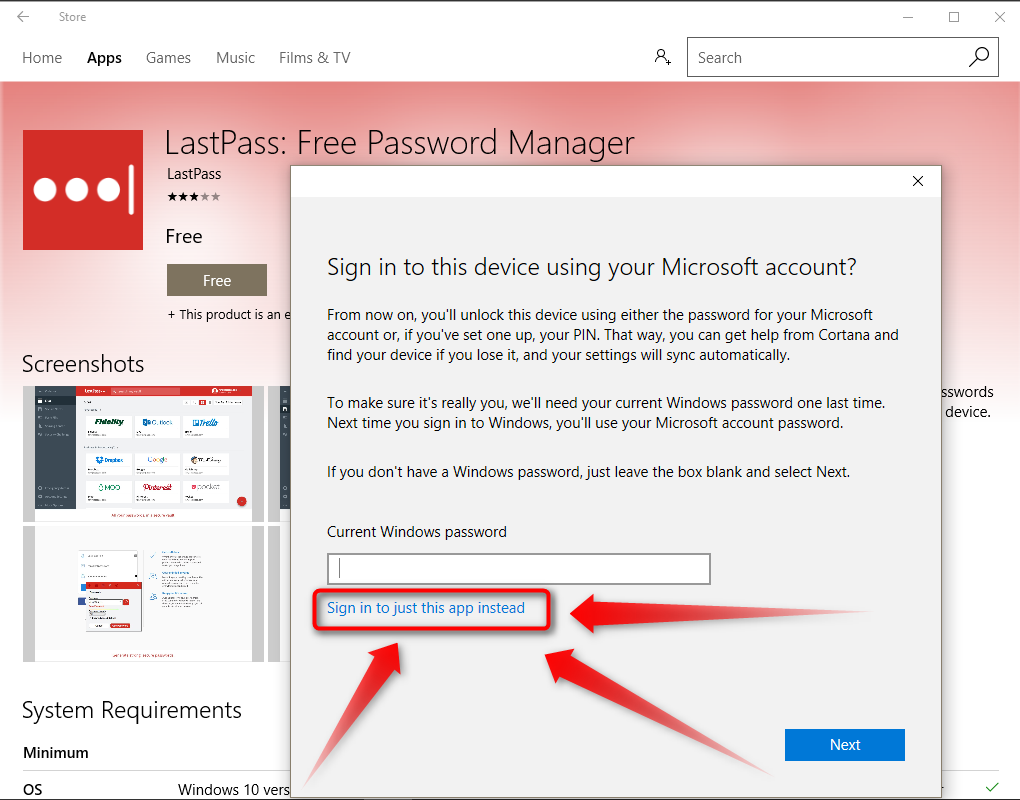Open the lower-left LastPass screenshot thumbnail
The width and height of the screenshot is (1020, 800).
point(143,594)
